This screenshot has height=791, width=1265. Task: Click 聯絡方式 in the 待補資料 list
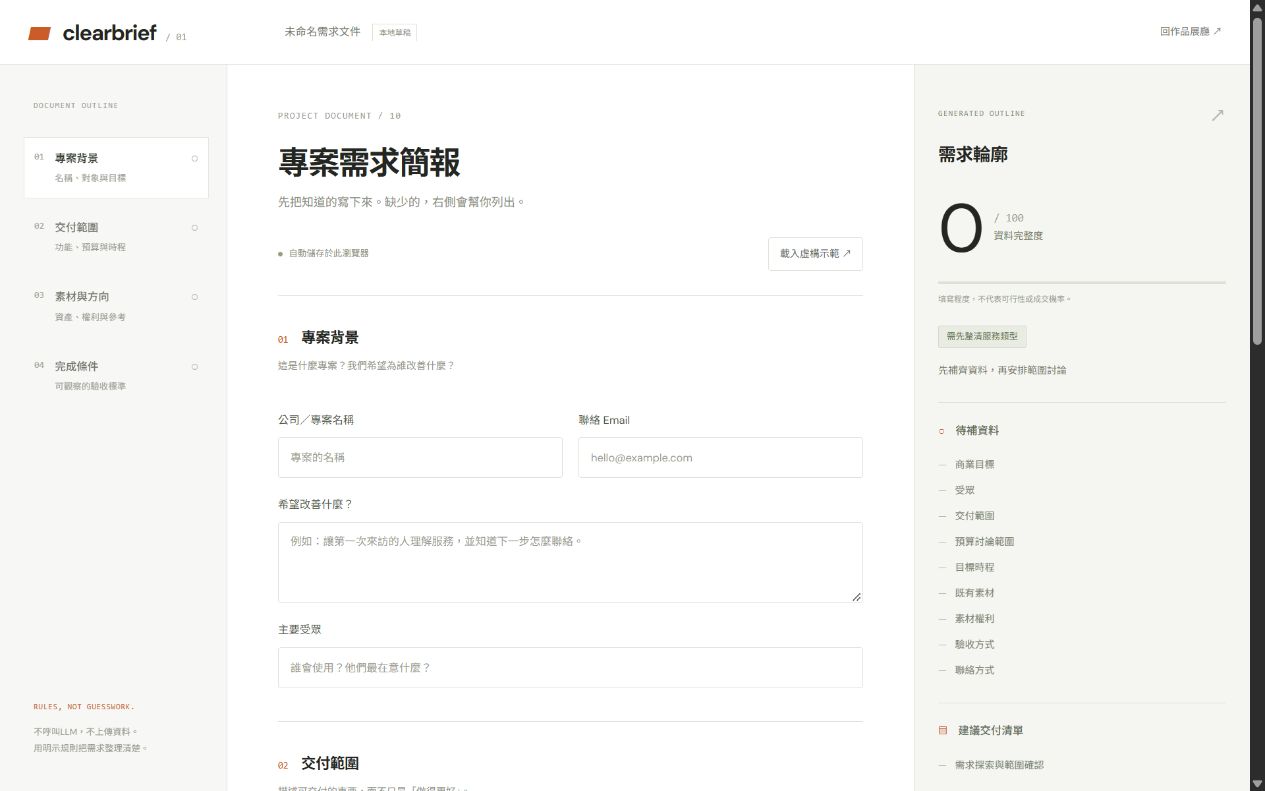click(x=974, y=670)
